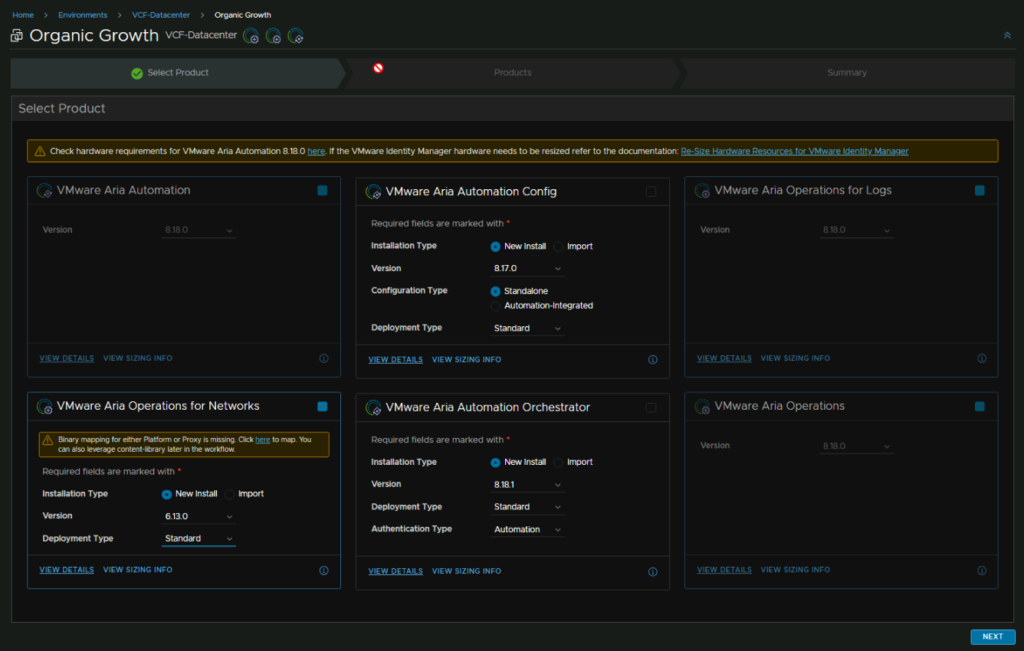Screen dimensions: 1024x651
Task: Open Version dropdown for Operations for Logs
Action: pyautogui.click(x=856, y=230)
